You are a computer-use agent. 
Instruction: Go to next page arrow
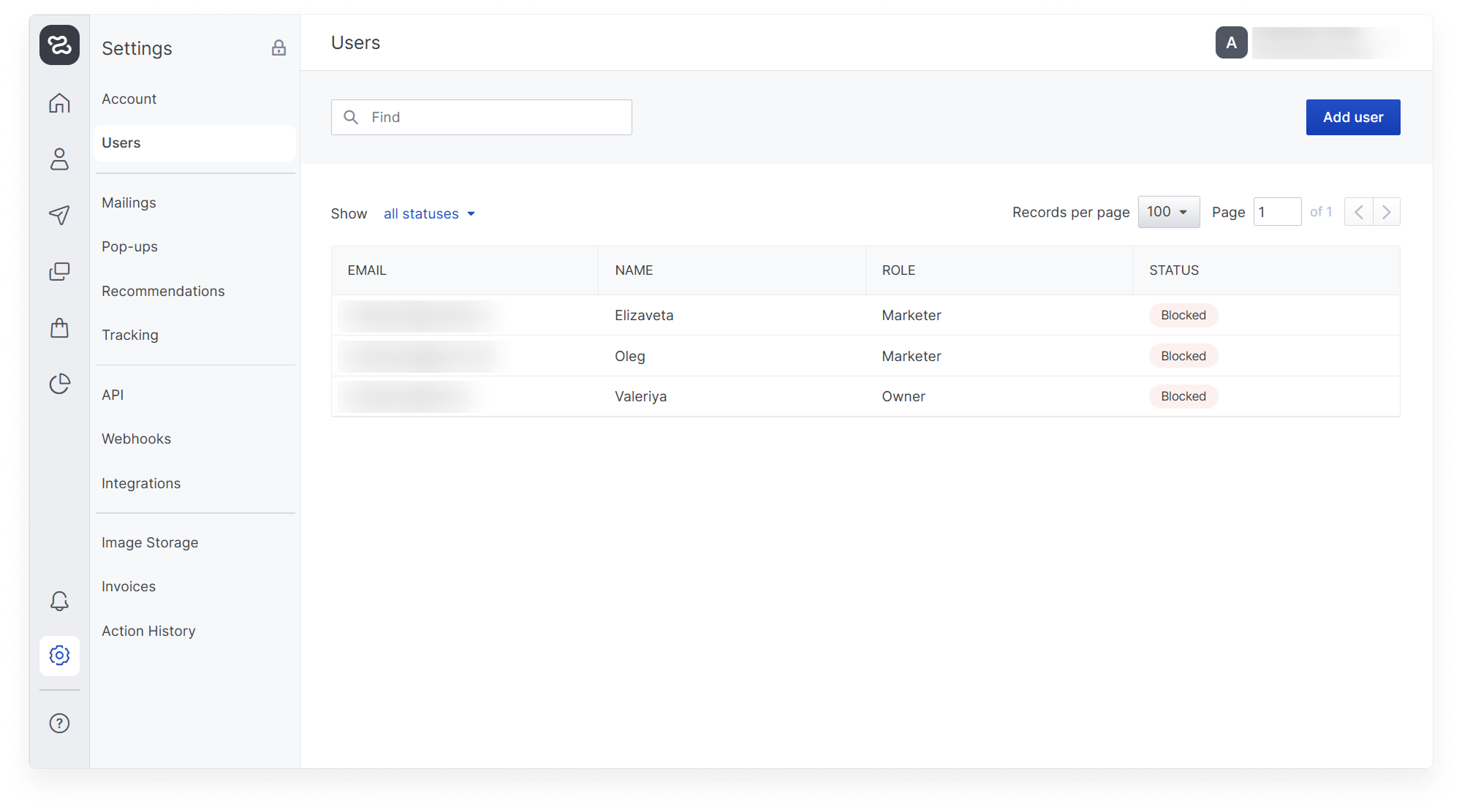coord(1386,212)
